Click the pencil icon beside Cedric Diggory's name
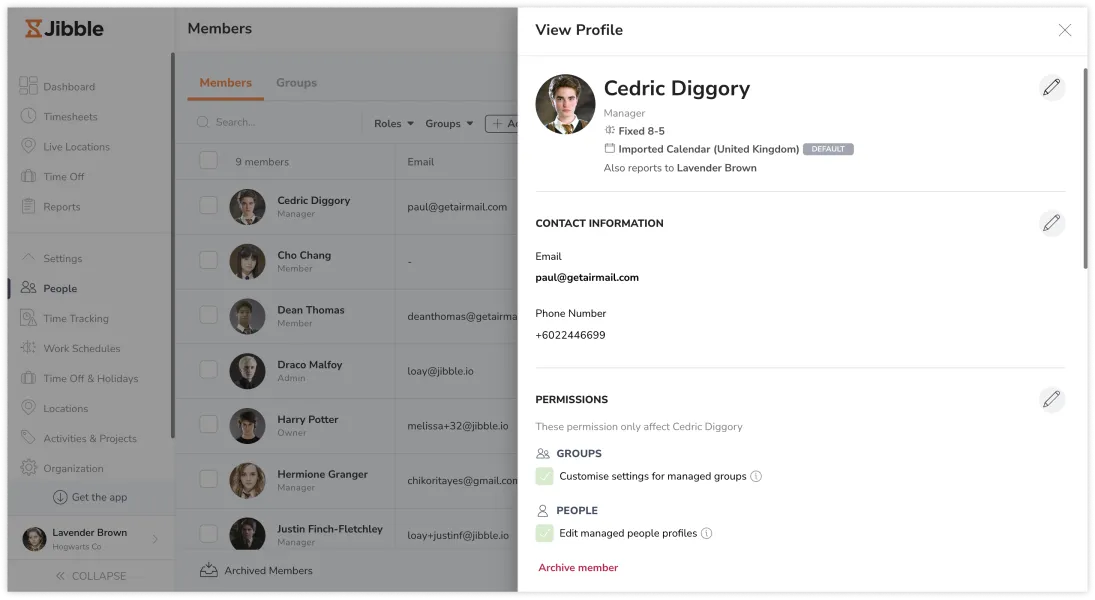The width and height of the screenshot is (1095, 600). click(1051, 88)
